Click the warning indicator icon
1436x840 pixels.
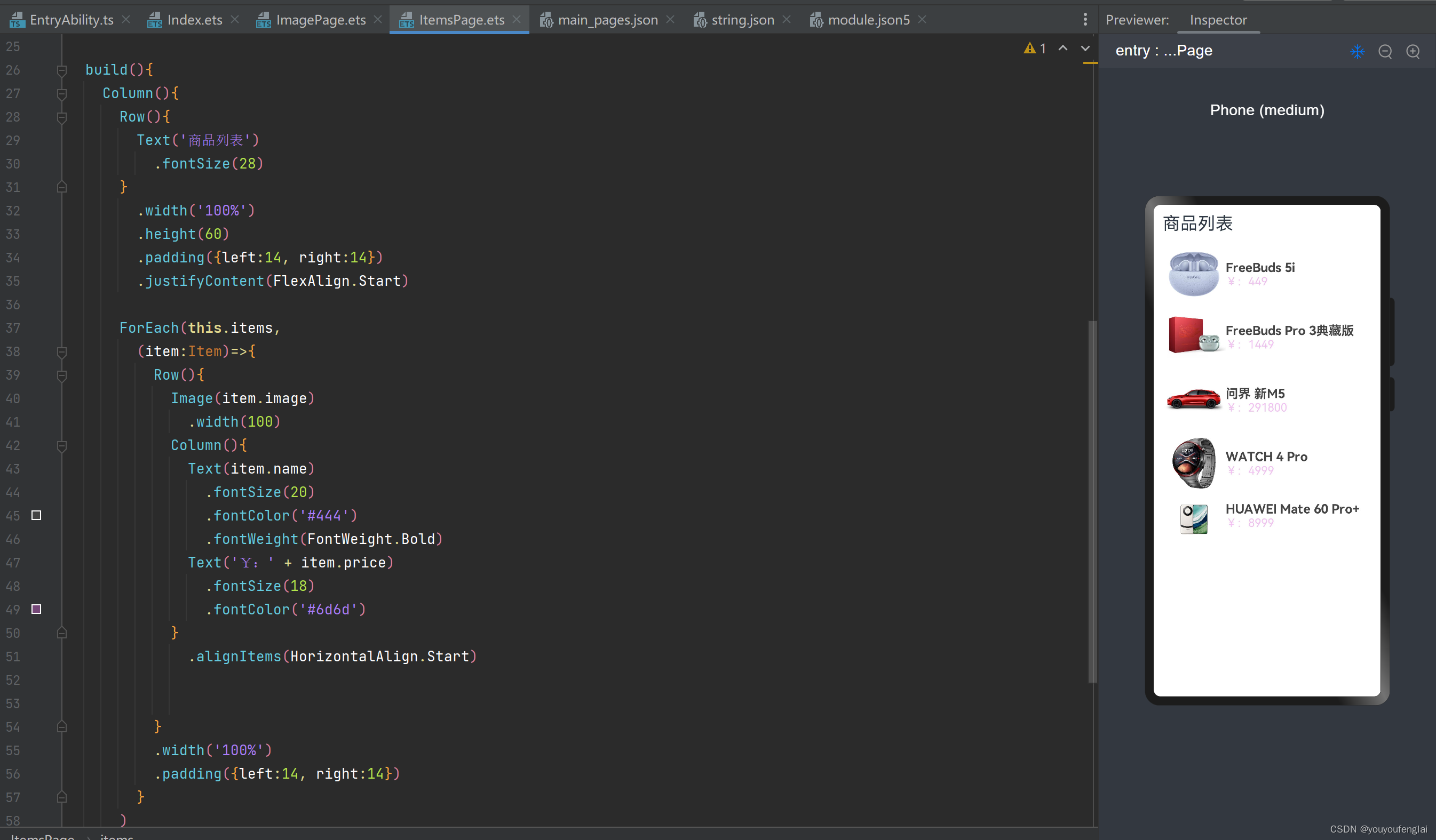click(x=1030, y=49)
